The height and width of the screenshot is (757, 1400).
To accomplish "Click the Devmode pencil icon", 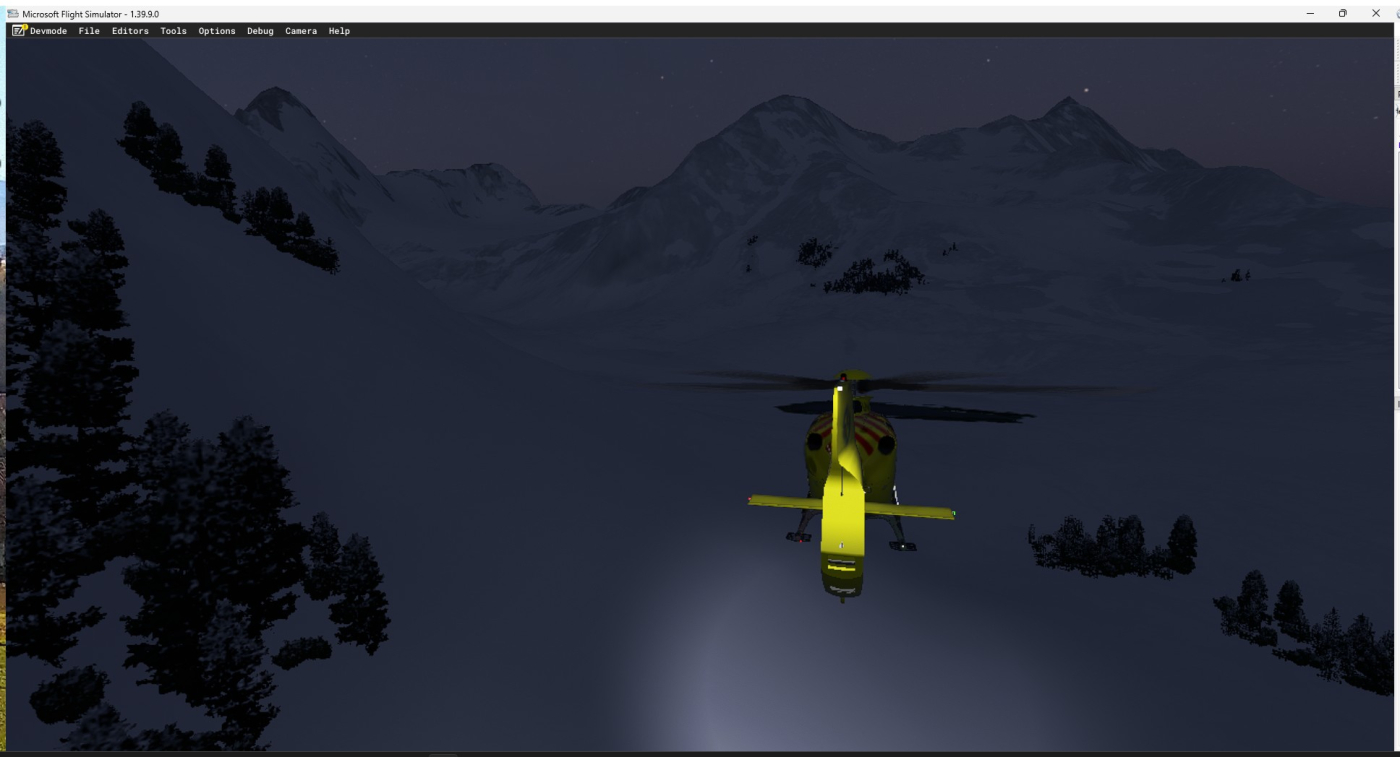I will tap(19, 31).
